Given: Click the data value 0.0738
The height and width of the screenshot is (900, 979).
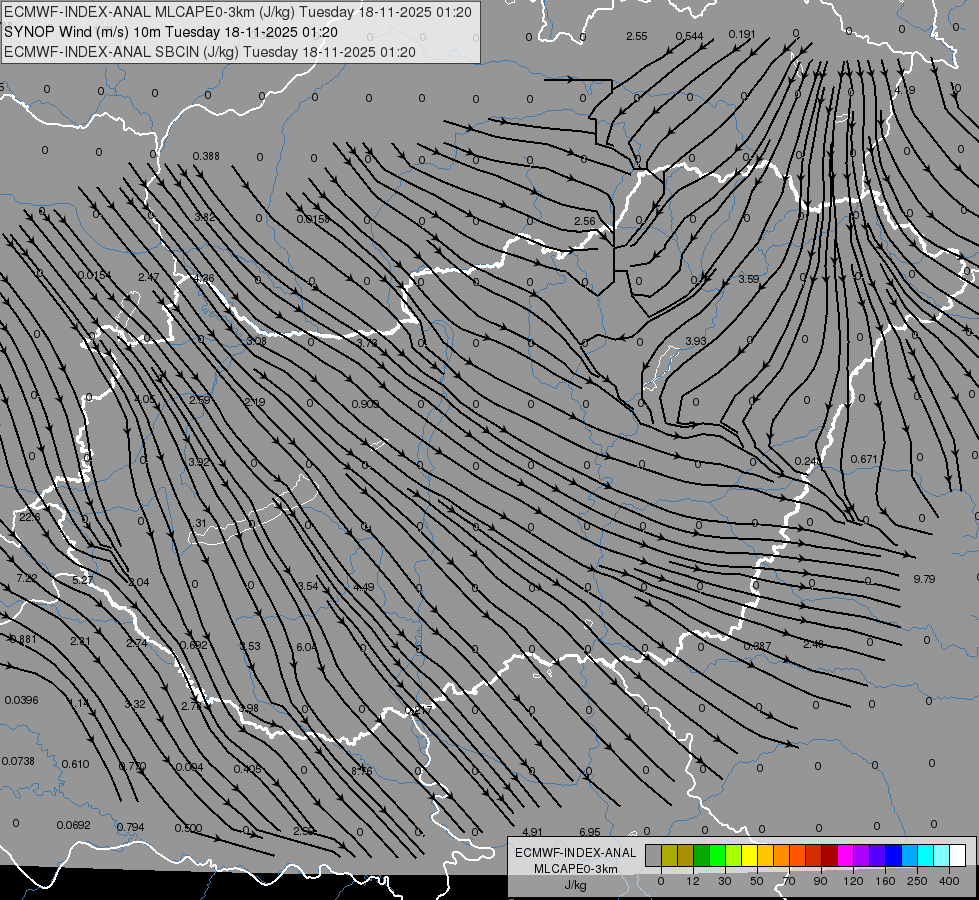Looking at the screenshot, I should pyautogui.click(x=18, y=761).
